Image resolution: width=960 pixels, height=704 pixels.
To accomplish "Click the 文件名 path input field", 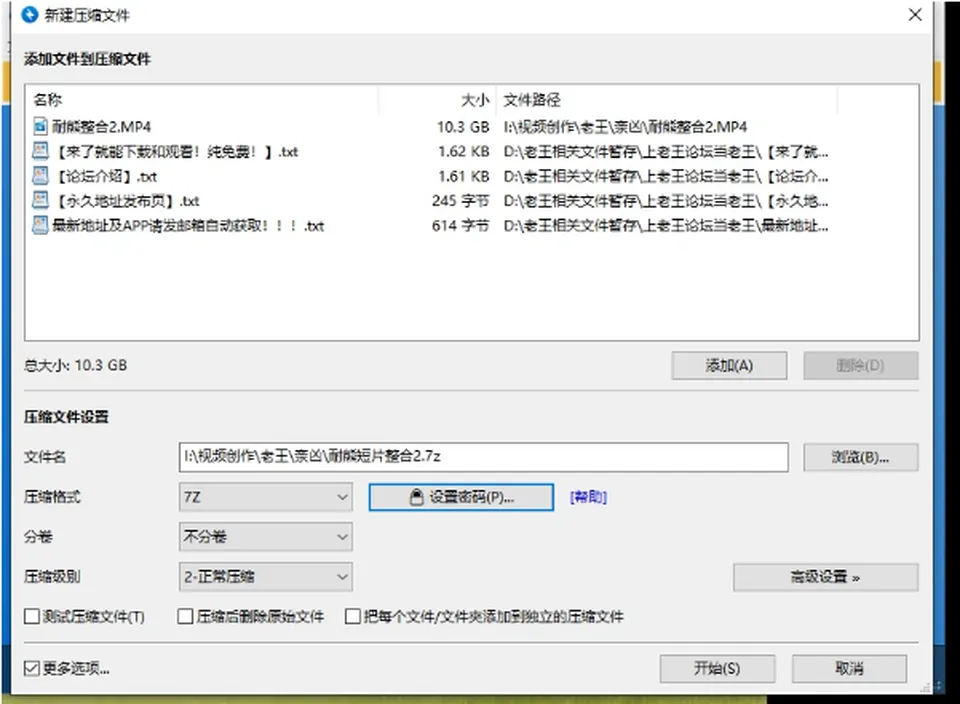I will click(x=484, y=457).
